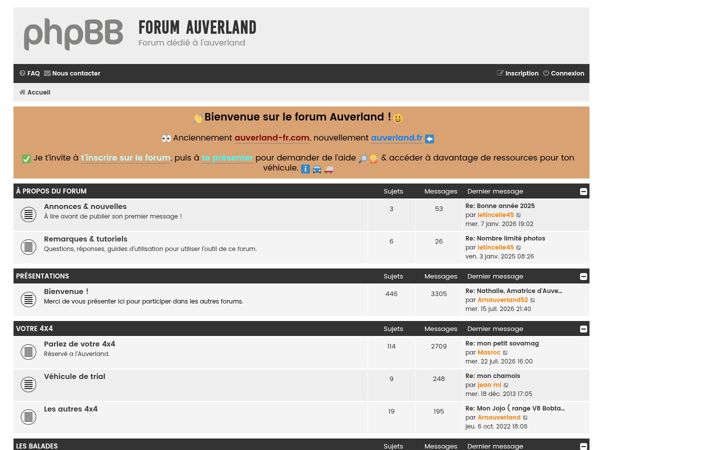Click the phpBB logo
Image resolution: width=720 pixels, height=450 pixels.
point(73,34)
